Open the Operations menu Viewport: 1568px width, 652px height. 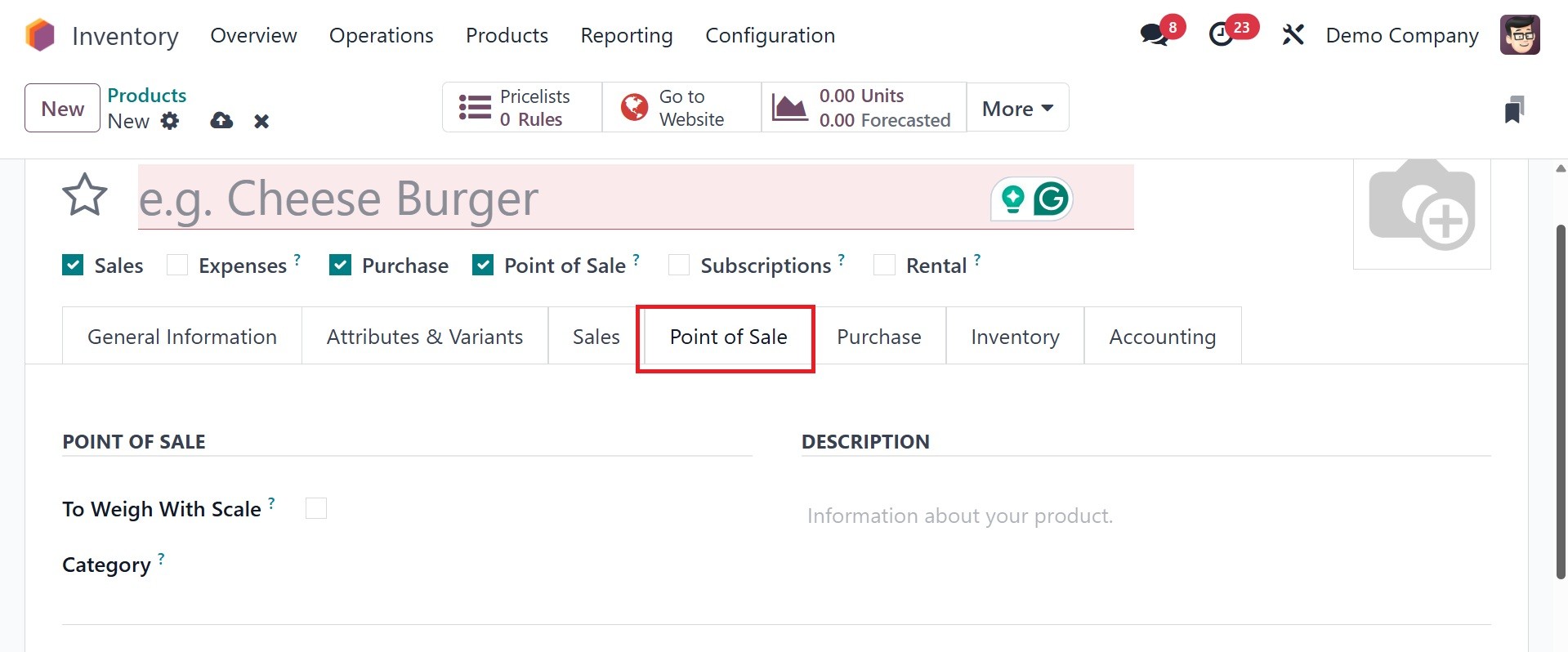point(381,35)
